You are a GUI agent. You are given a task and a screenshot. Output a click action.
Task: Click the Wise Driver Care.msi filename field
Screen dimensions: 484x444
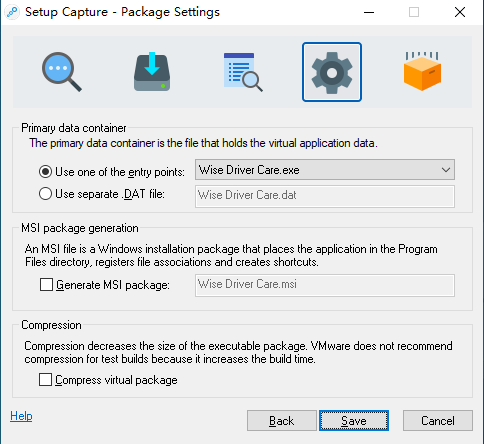click(325, 285)
